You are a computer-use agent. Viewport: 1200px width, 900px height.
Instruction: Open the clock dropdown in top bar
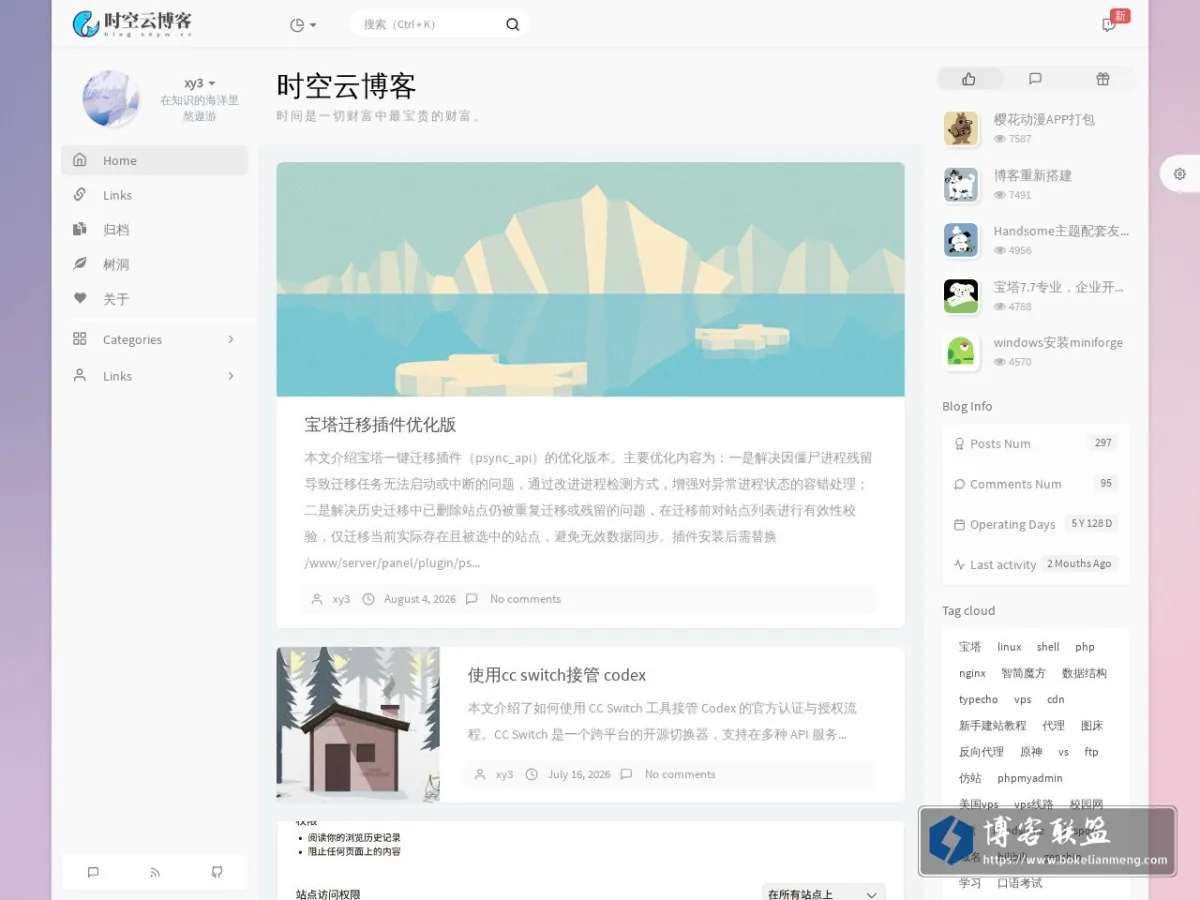click(303, 25)
